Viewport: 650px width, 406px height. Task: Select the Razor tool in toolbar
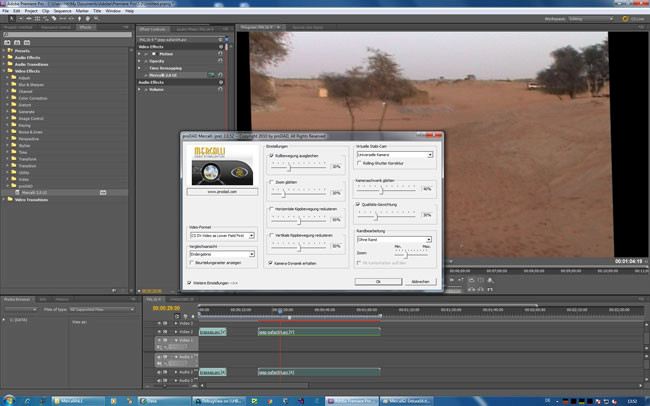point(54,19)
